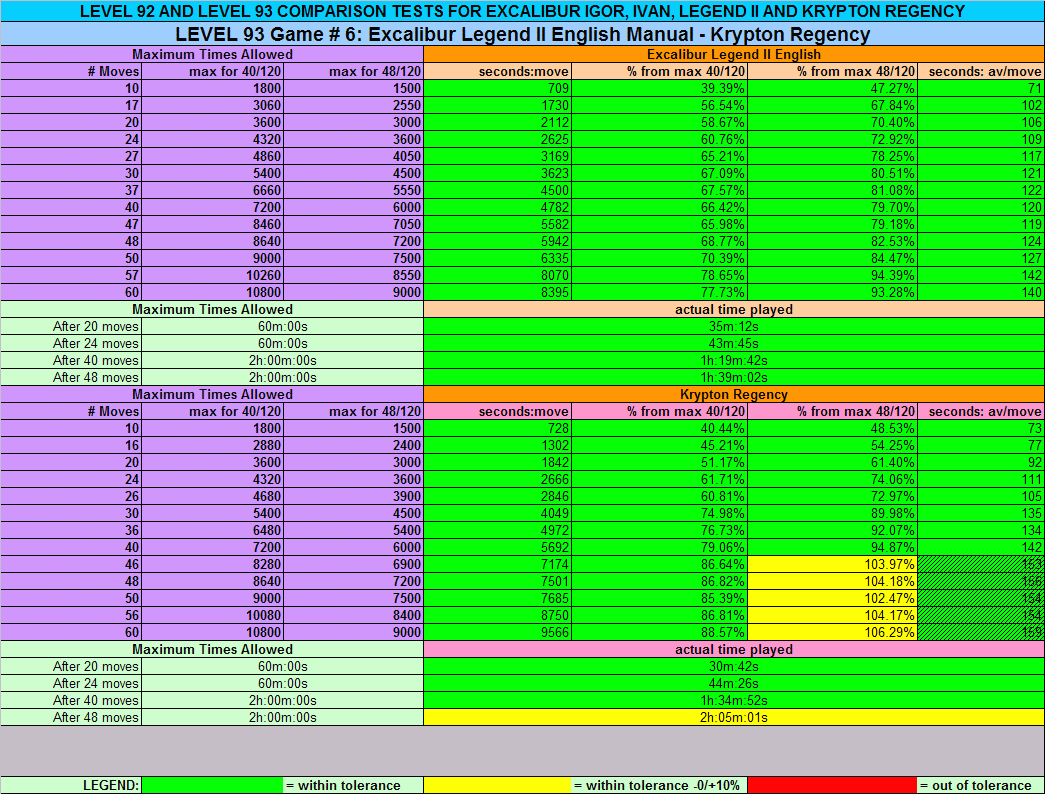
Task: Select the 39.39% percentage cell
Action: (660, 89)
